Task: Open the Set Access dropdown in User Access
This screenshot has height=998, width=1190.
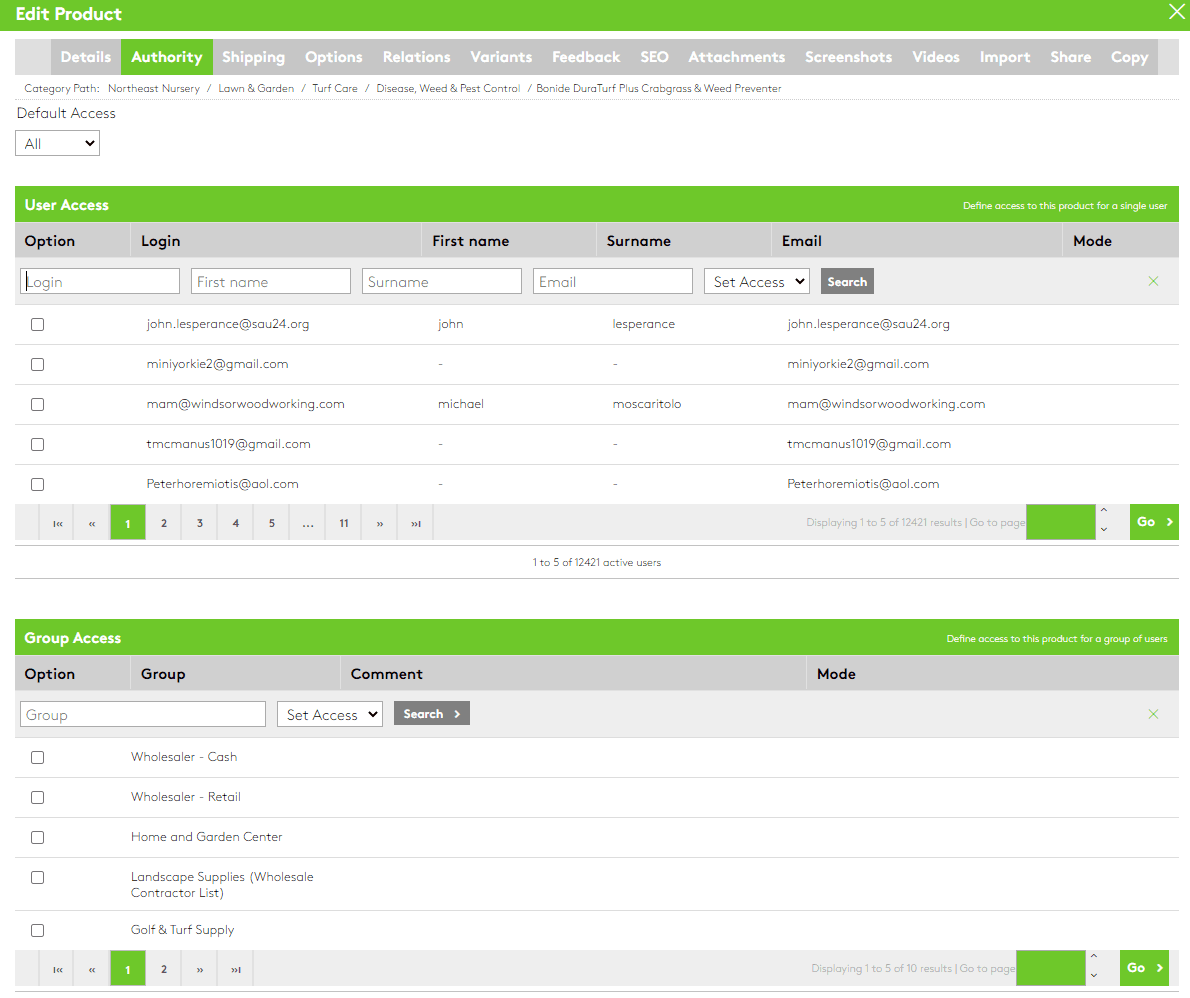Action: coord(757,281)
